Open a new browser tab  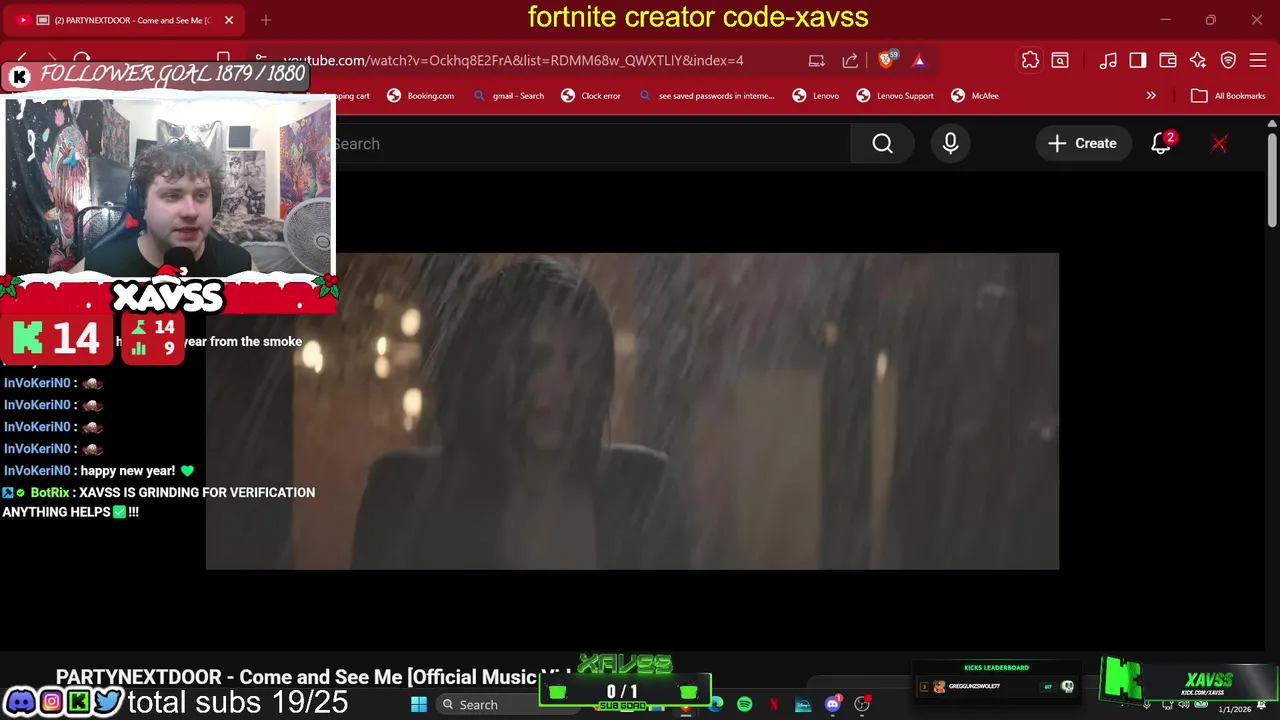pos(266,20)
